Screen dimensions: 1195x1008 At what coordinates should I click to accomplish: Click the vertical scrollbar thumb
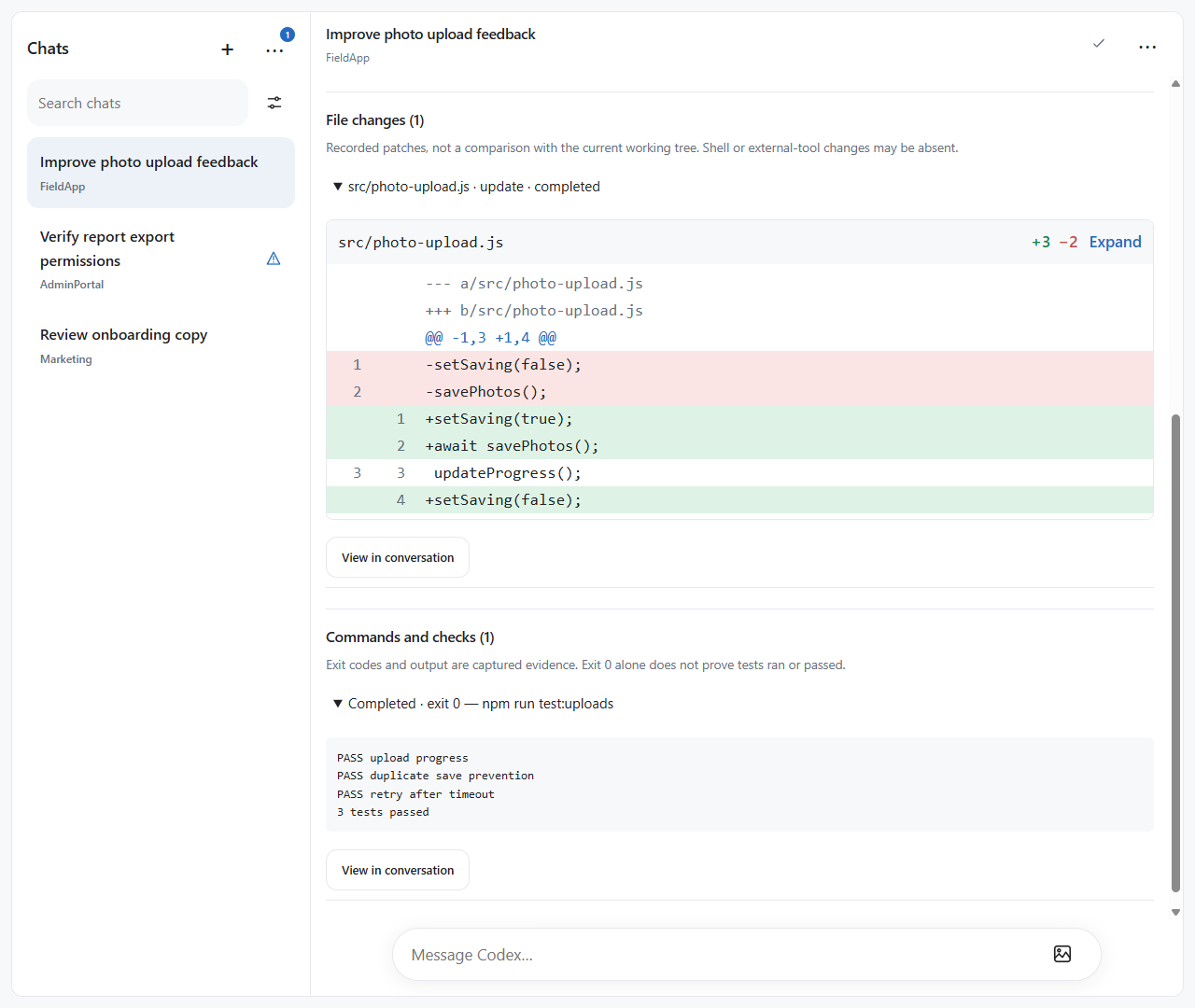coord(1175,653)
